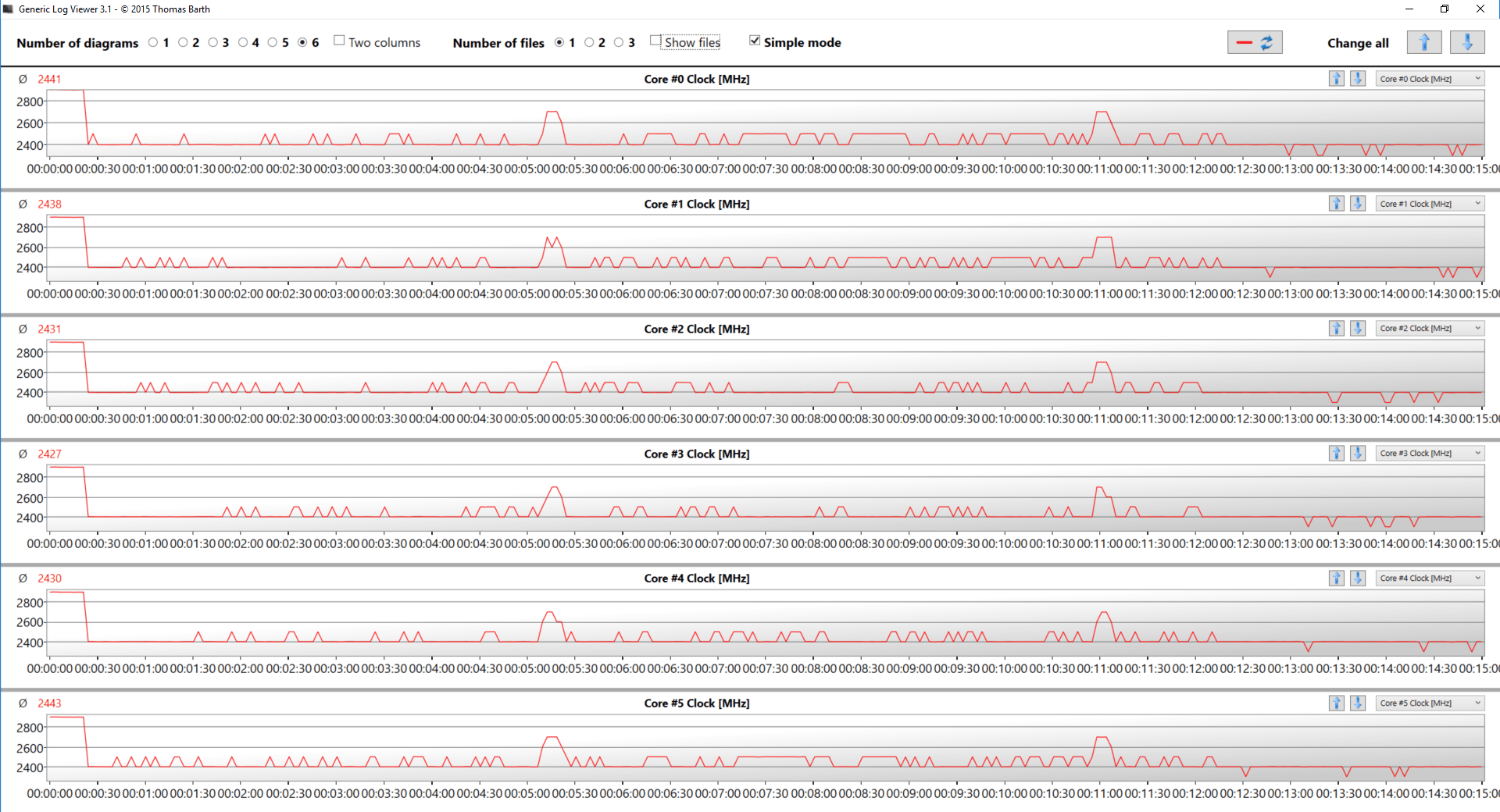Open the Core #1 Clock [MHz] dropdown
1500x812 pixels.
point(1429,204)
